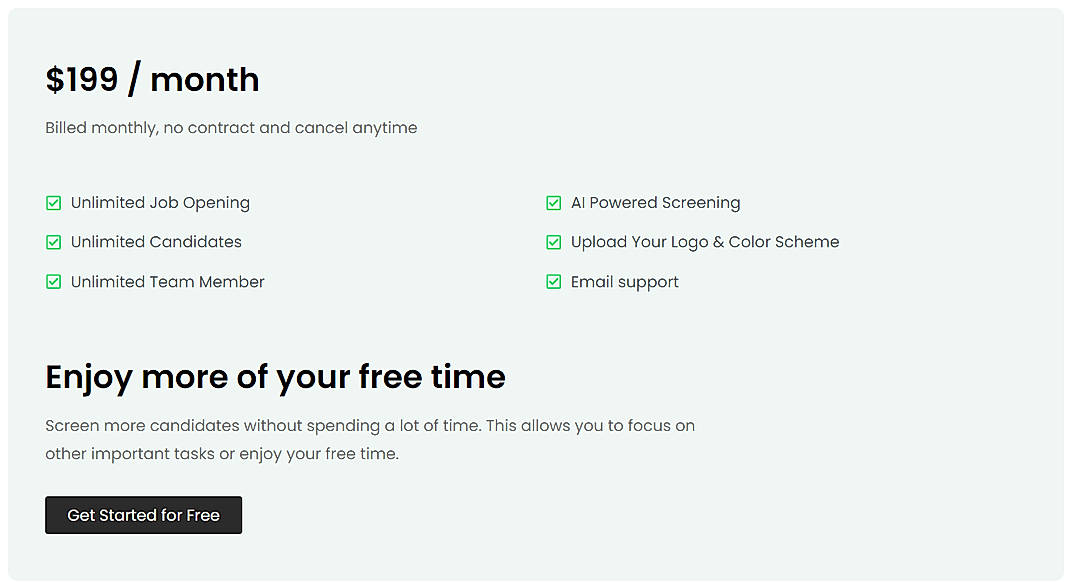This screenshot has height=582, width=1070.
Task: Expand the Unlimited Candidates feature entry
Action: (156, 242)
